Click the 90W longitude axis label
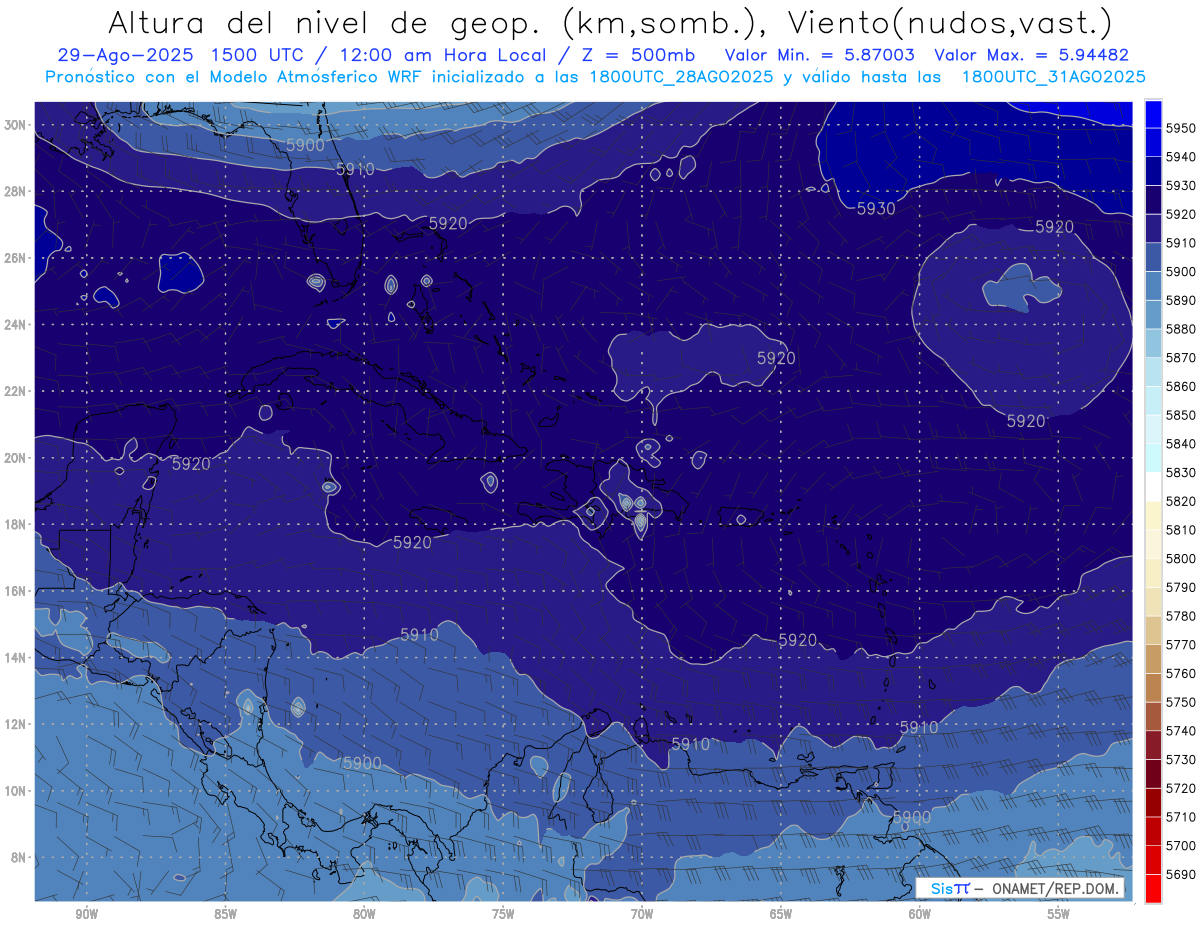Screen dimensions: 1200x927 coord(86,914)
